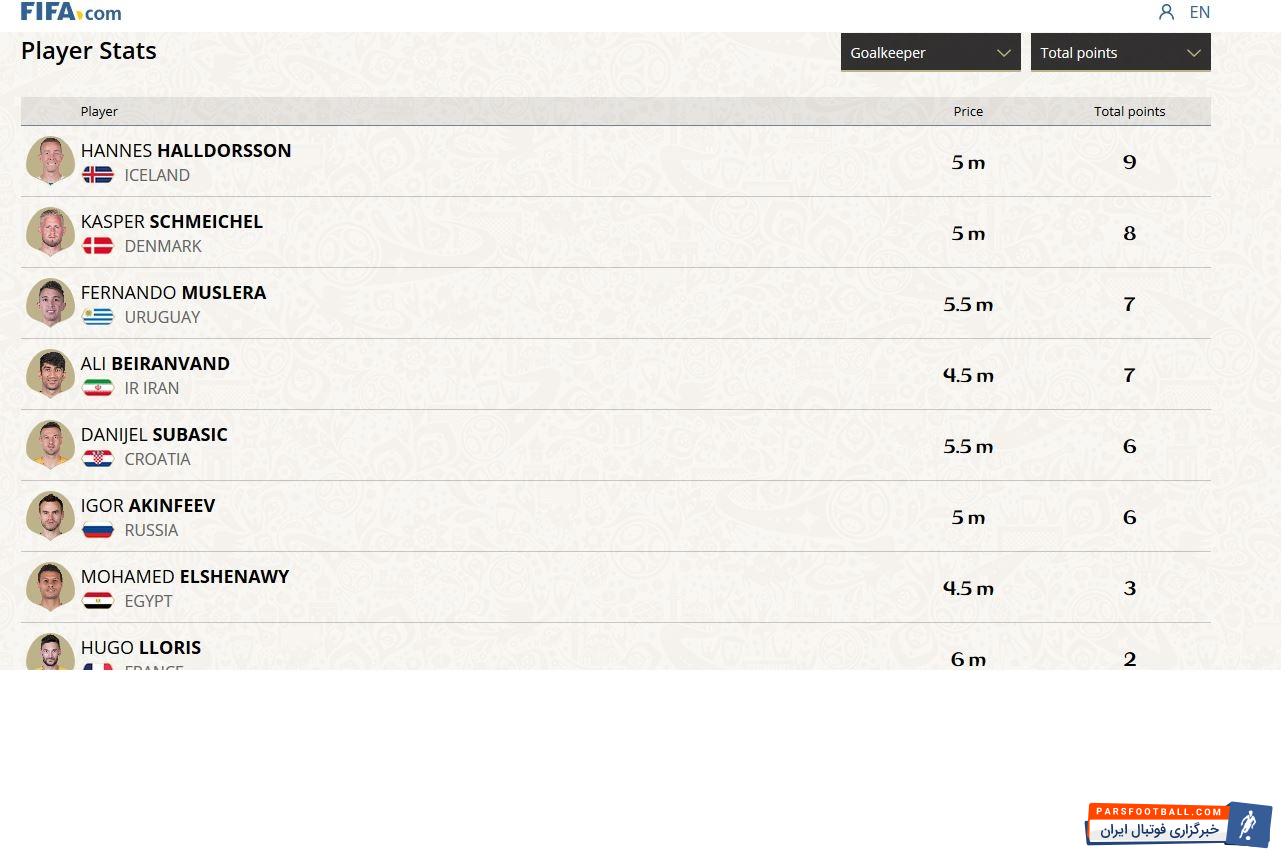The width and height of the screenshot is (1288, 864).
Task: Click the Denmark flag icon
Action: 98,246
